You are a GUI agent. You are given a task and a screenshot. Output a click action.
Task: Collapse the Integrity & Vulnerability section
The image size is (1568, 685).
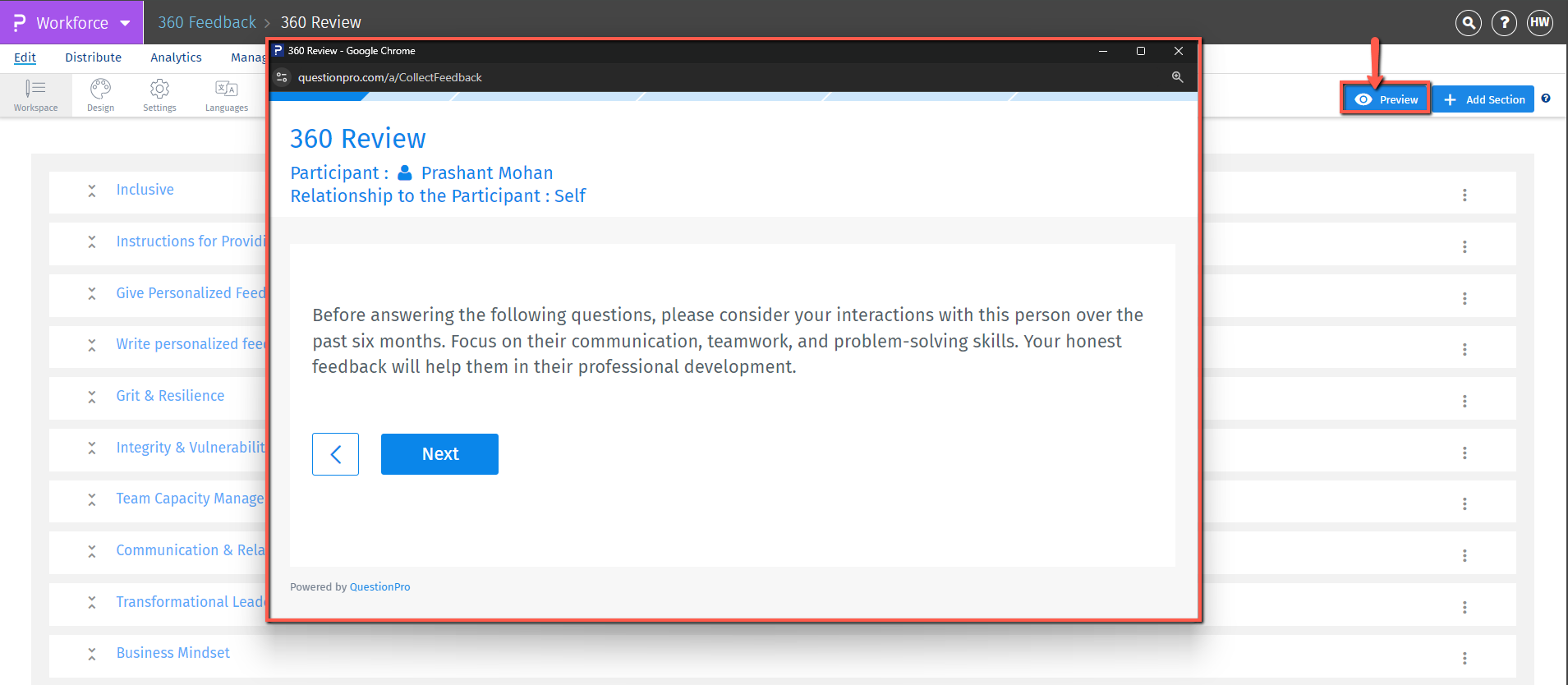pyautogui.click(x=92, y=448)
